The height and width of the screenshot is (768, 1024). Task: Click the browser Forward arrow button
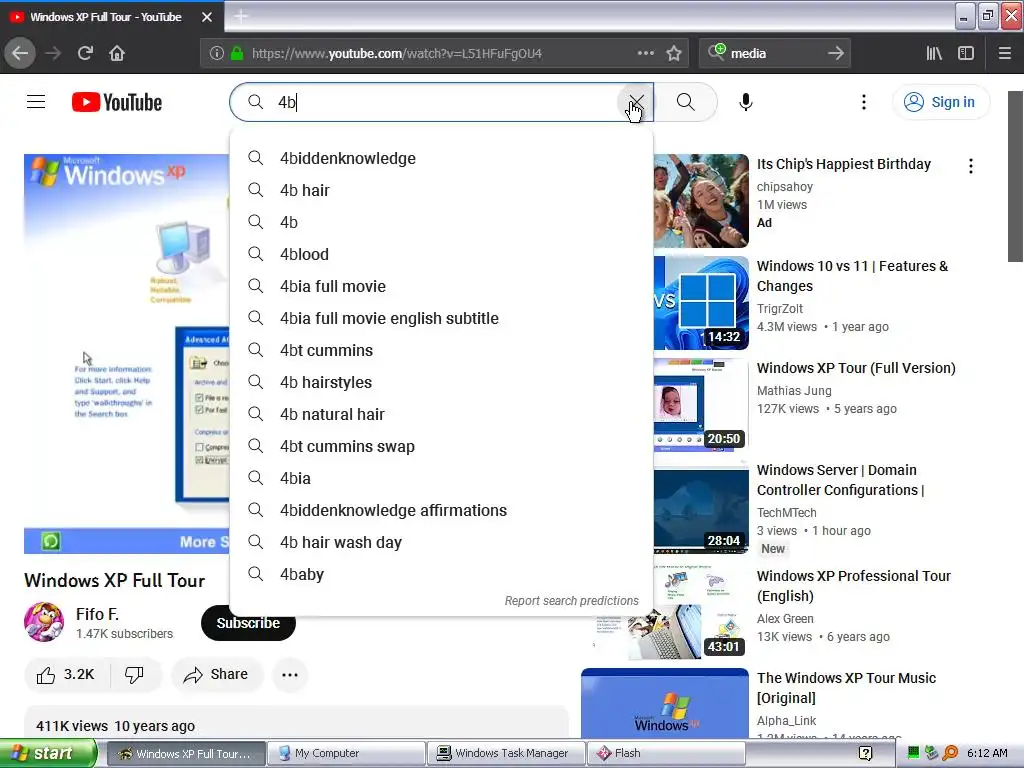pyautogui.click(x=53, y=54)
